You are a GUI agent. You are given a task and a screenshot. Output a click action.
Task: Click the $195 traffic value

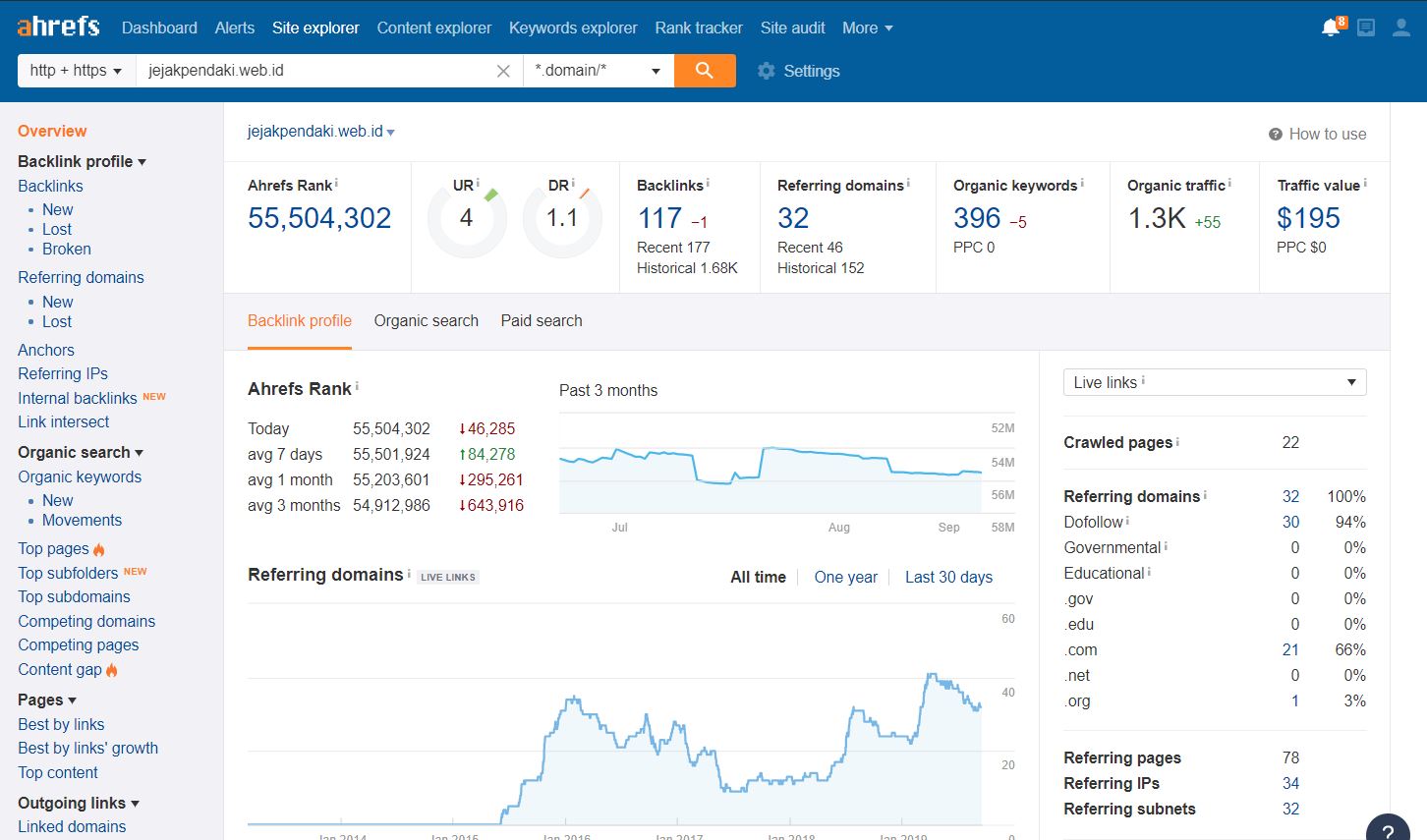click(x=1308, y=218)
